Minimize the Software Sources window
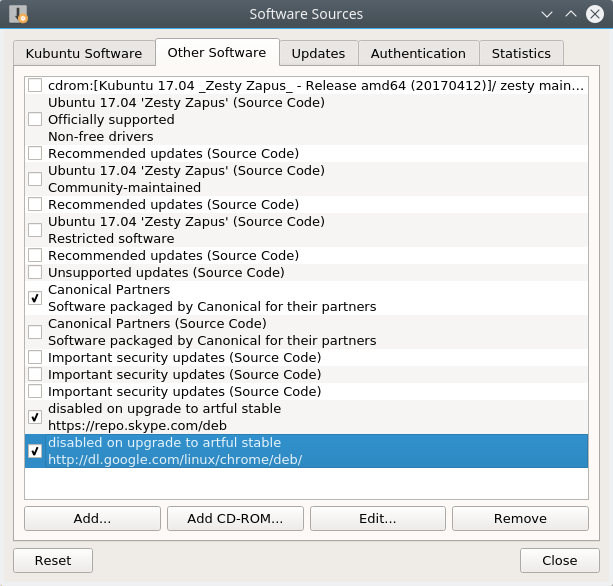Image resolution: width=613 pixels, height=586 pixels. point(547,14)
